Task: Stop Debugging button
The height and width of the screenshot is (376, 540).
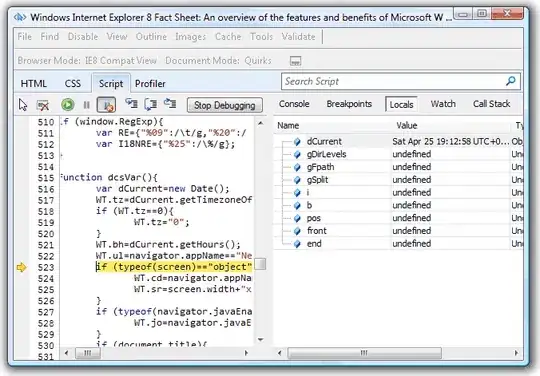Action: [225, 105]
